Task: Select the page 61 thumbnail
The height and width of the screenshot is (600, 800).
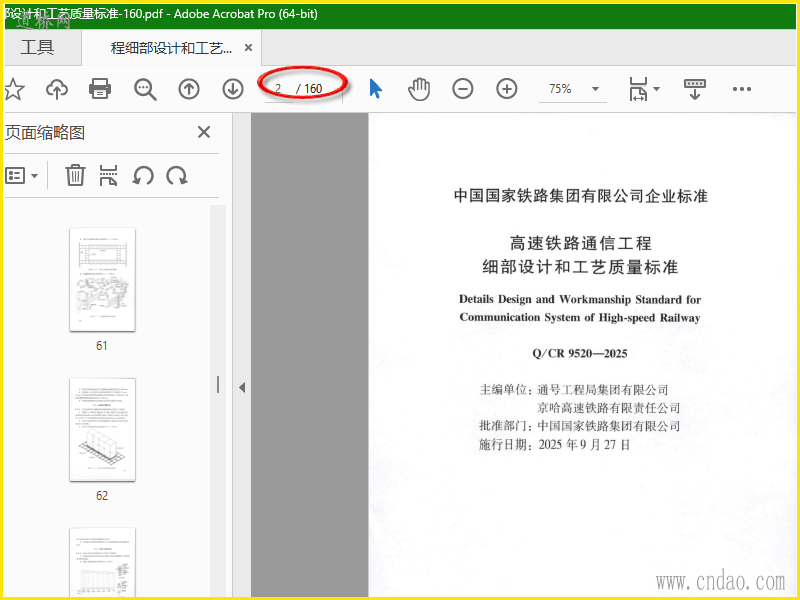Action: click(103, 280)
